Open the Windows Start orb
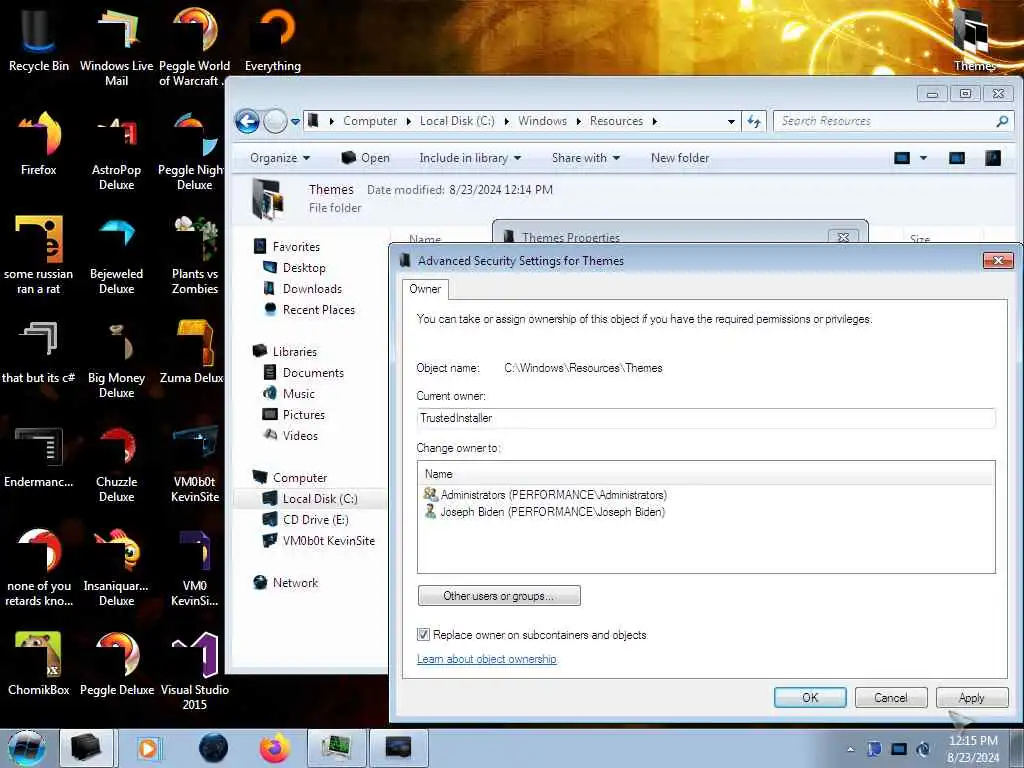The width and height of the screenshot is (1024, 768). tap(27, 748)
